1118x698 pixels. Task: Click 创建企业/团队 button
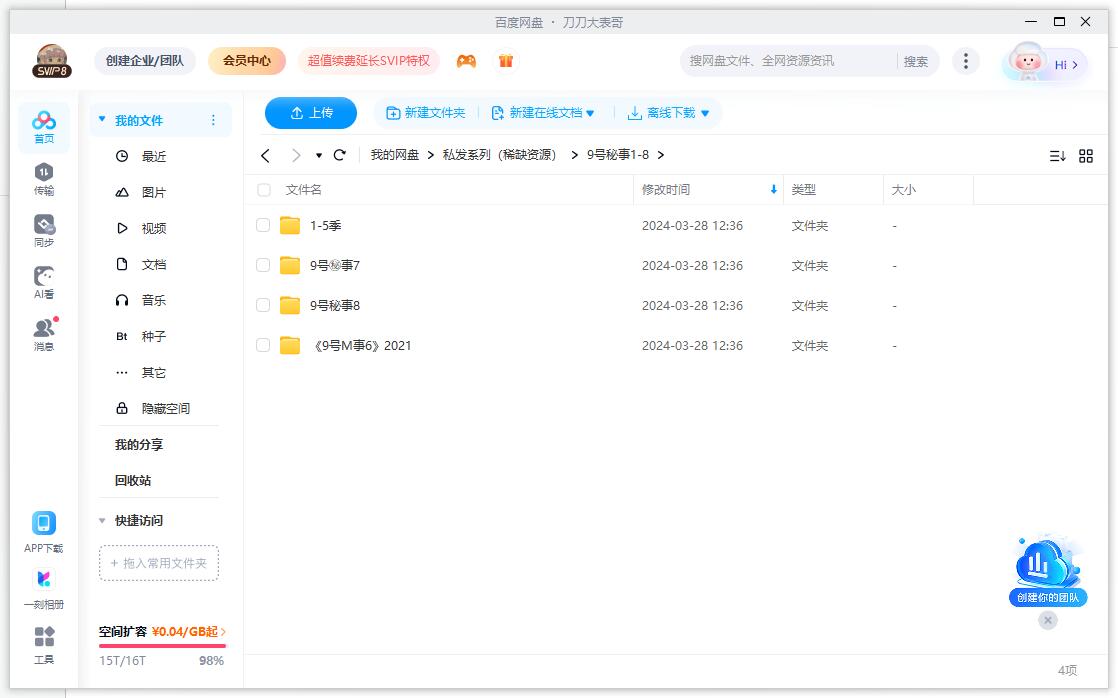[145, 61]
